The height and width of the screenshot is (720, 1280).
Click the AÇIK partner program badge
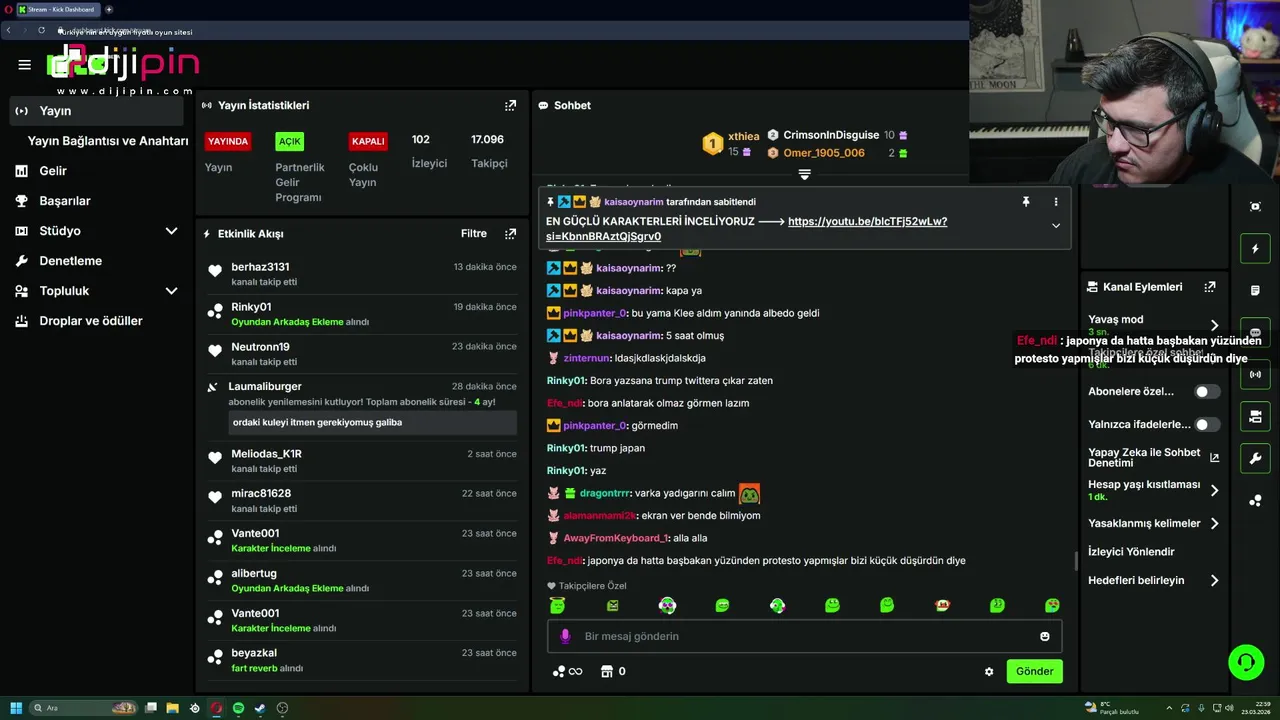click(x=290, y=141)
